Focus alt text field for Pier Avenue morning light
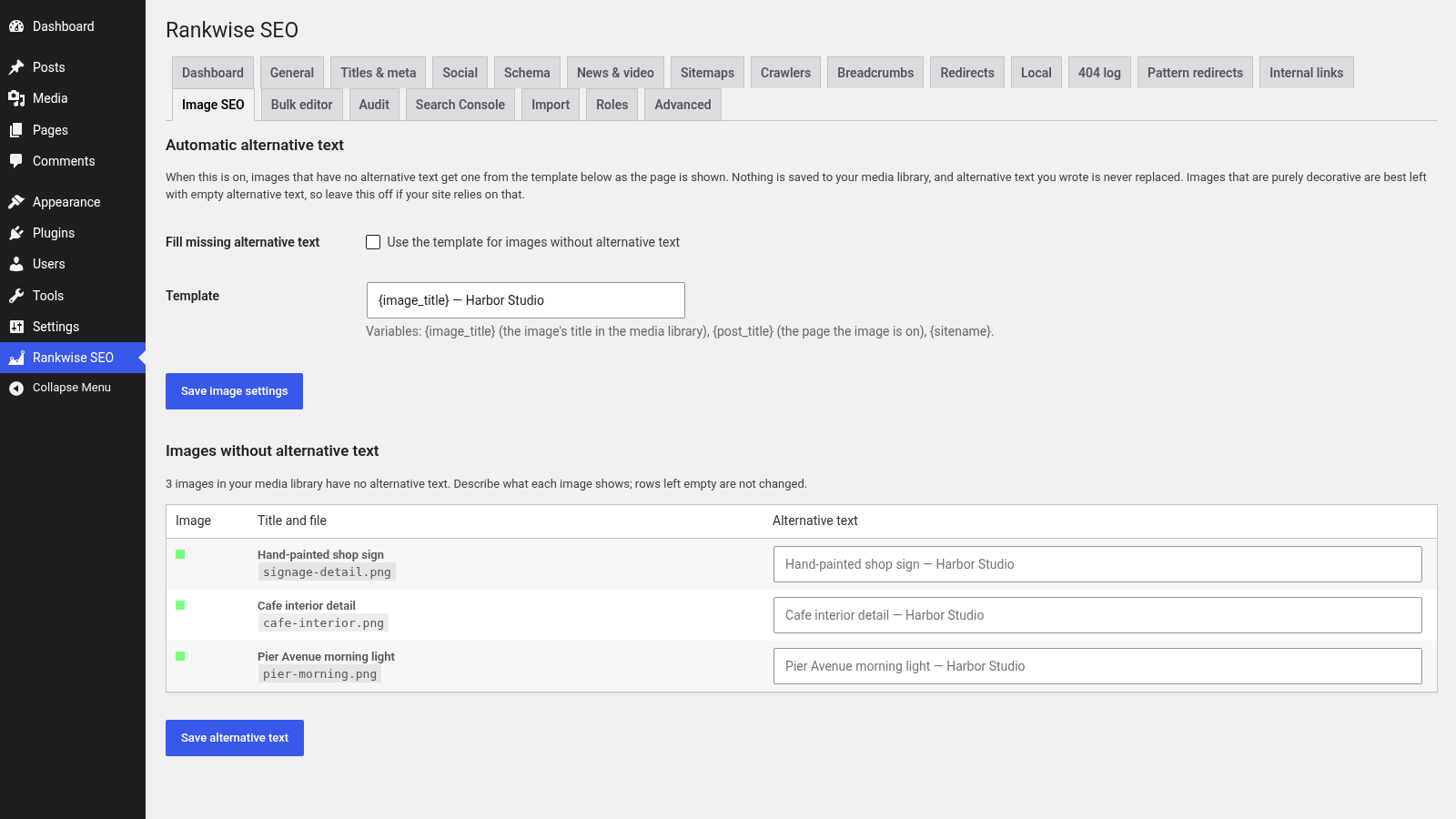Screen dimensions: 1456x819 click(x=1097, y=666)
